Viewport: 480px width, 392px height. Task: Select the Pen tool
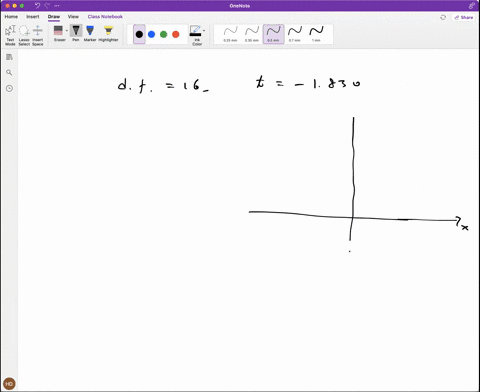coord(76,33)
